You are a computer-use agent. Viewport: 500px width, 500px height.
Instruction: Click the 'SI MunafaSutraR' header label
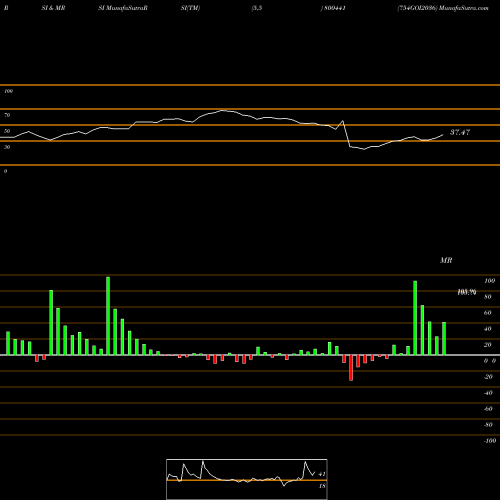pos(123,8)
